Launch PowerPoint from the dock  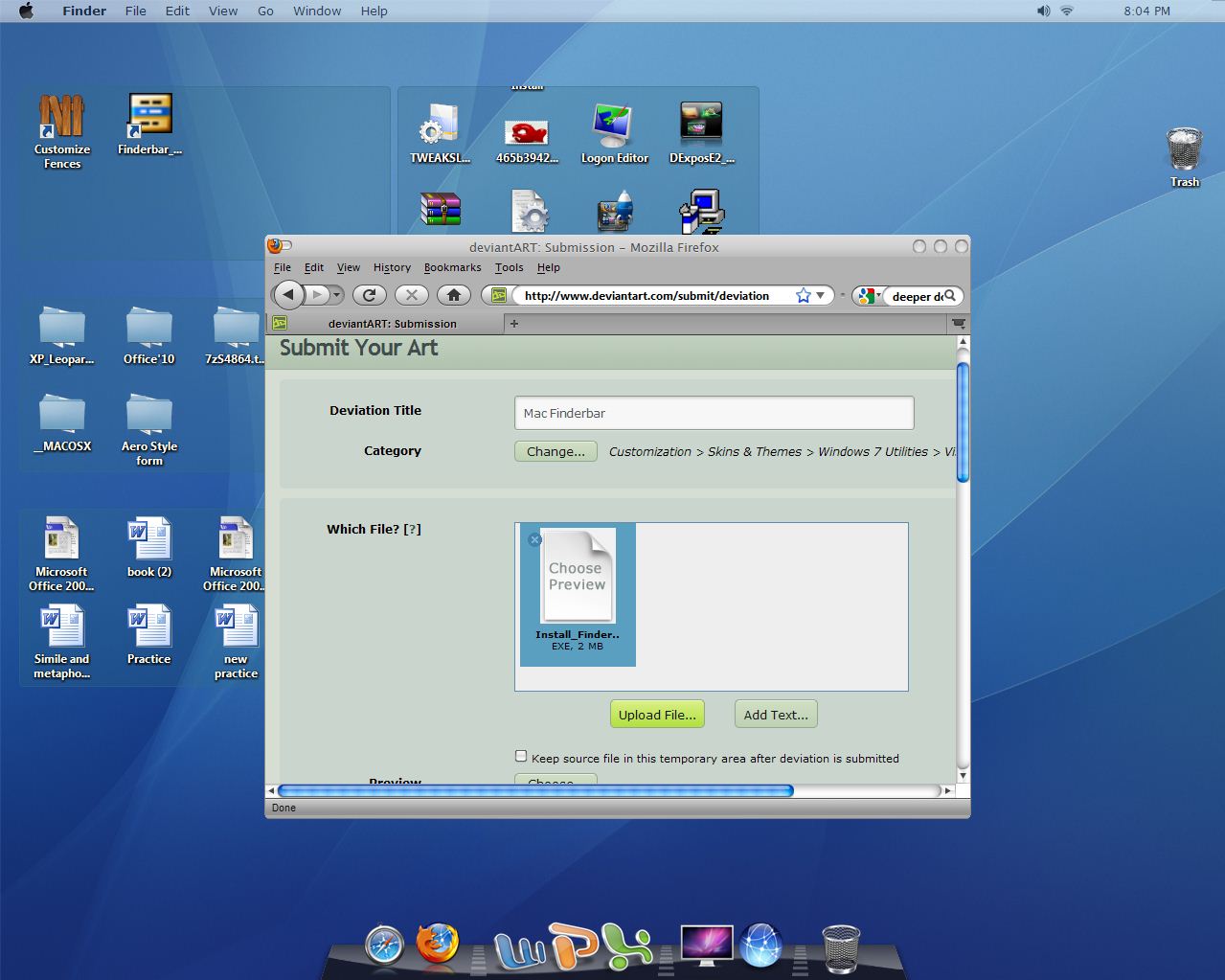[x=573, y=945]
